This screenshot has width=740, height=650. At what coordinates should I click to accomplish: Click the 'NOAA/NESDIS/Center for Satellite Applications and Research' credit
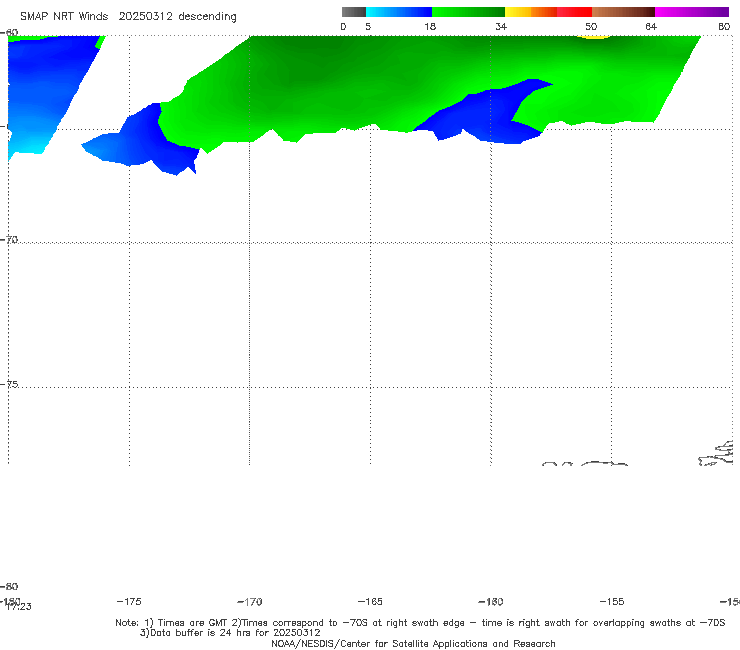[x=413, y=643]
